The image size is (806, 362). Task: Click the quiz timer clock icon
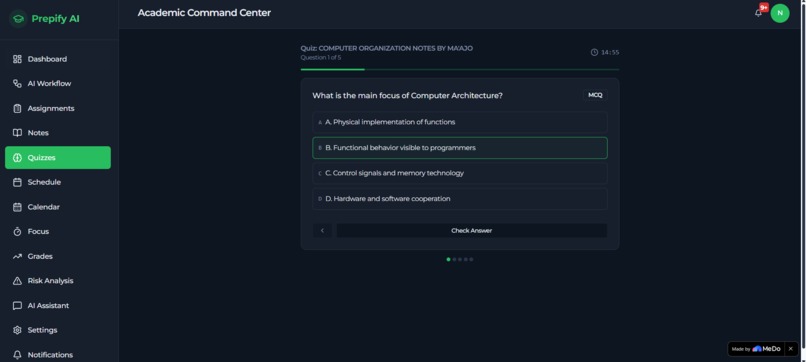594,52
